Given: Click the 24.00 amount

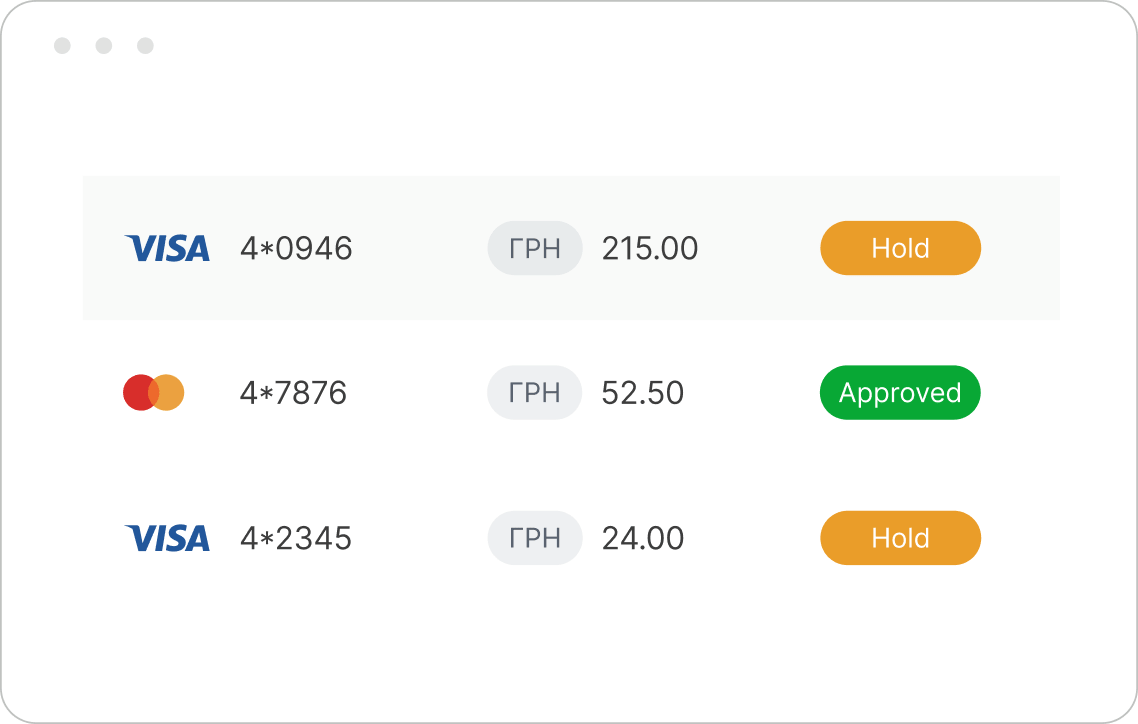Looking at the screenshot, I should (642, 538).
